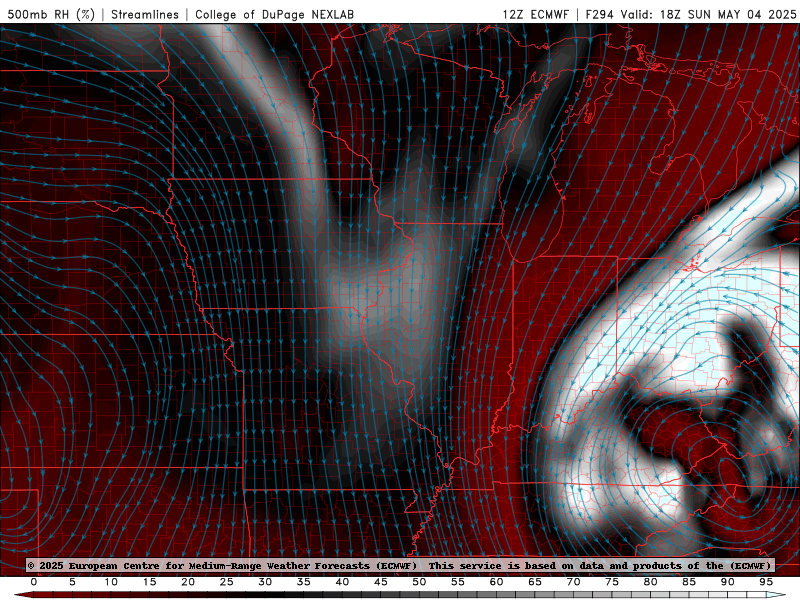The image size is (800, 600).
Task: Click the "0" value on the RH scale
Action: [34, 582]
